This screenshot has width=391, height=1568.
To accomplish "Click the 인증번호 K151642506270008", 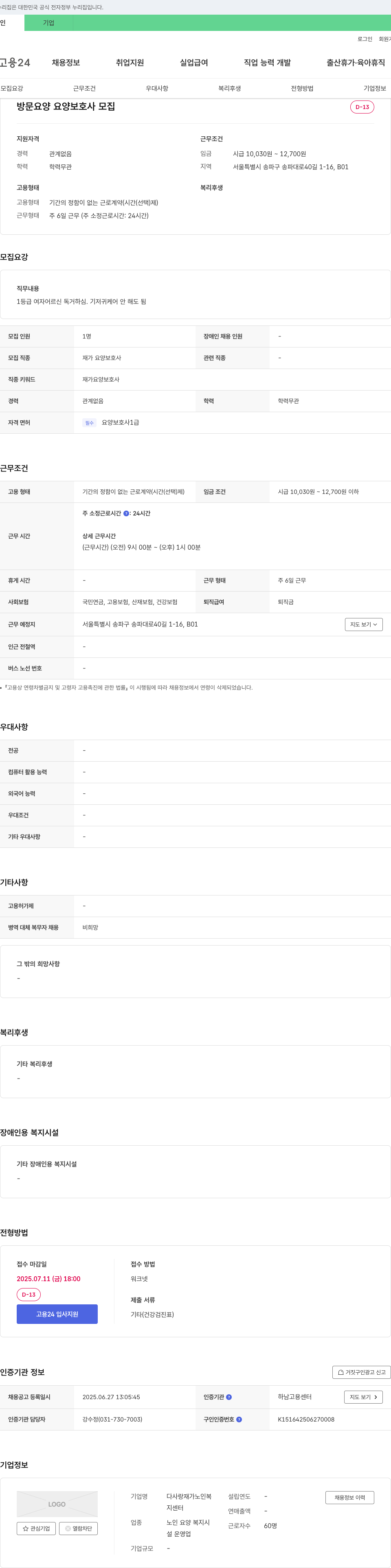I will tap(306, 1419).
